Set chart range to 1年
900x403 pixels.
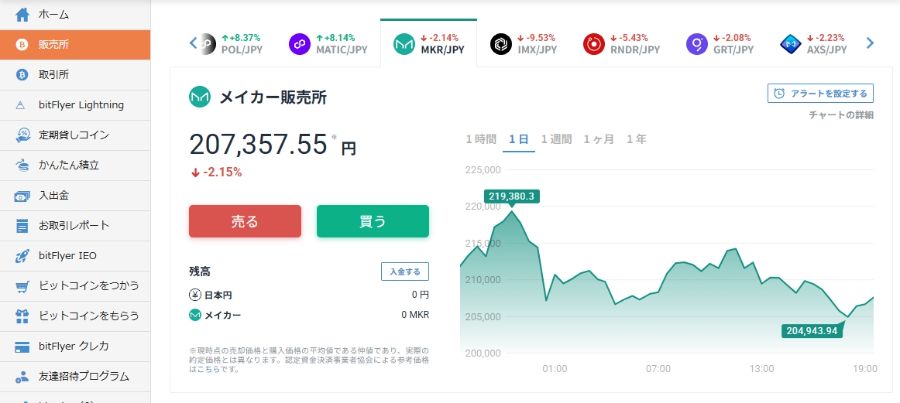coord(636,139)
